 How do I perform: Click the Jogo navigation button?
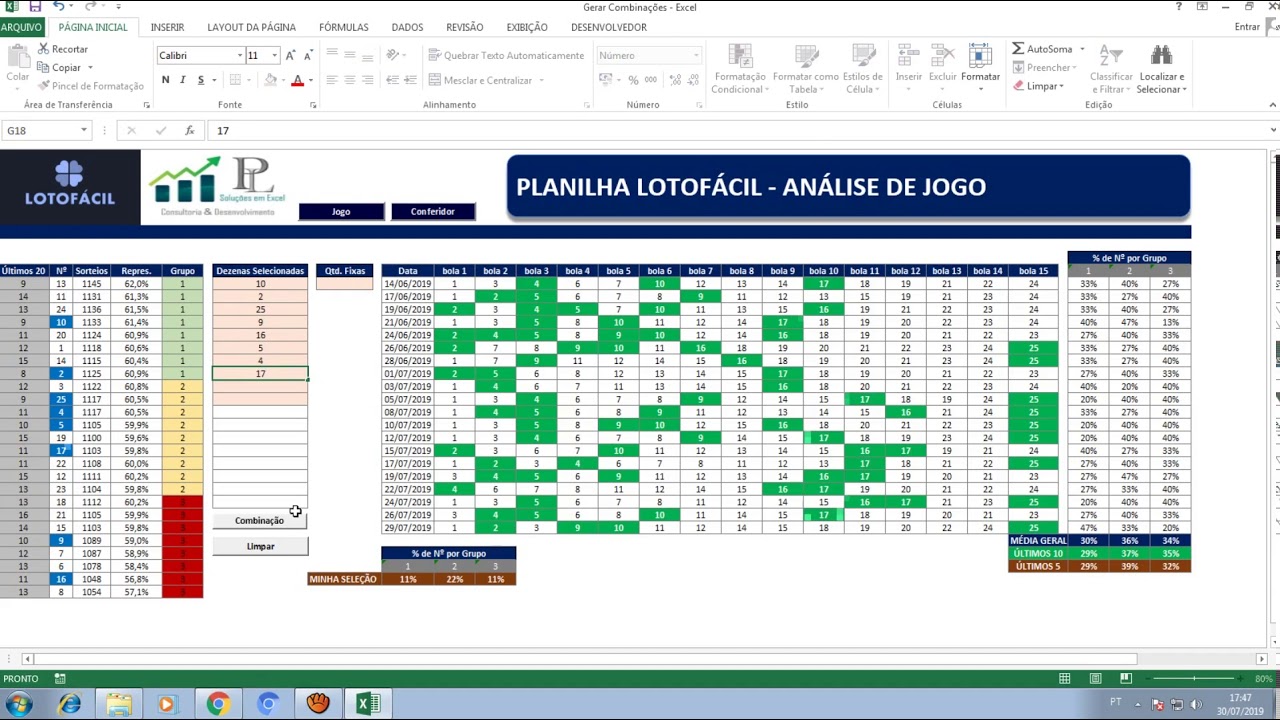point(341,211)
